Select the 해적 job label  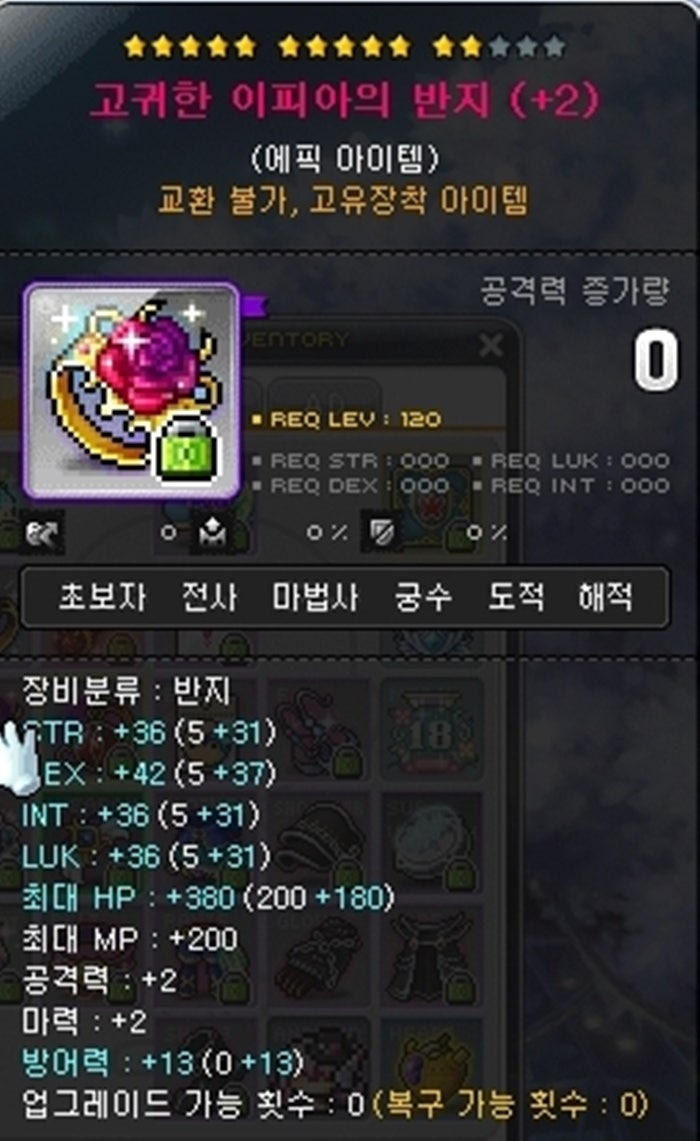[x=605, y=597]
